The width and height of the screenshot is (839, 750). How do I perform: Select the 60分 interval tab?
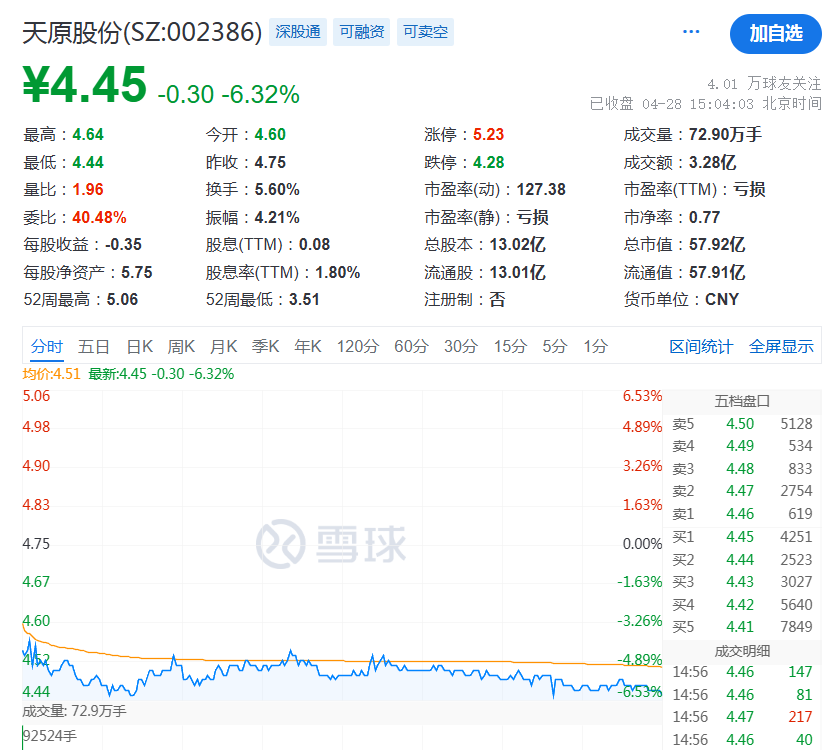pyautogui.click(x=411, y=347)
